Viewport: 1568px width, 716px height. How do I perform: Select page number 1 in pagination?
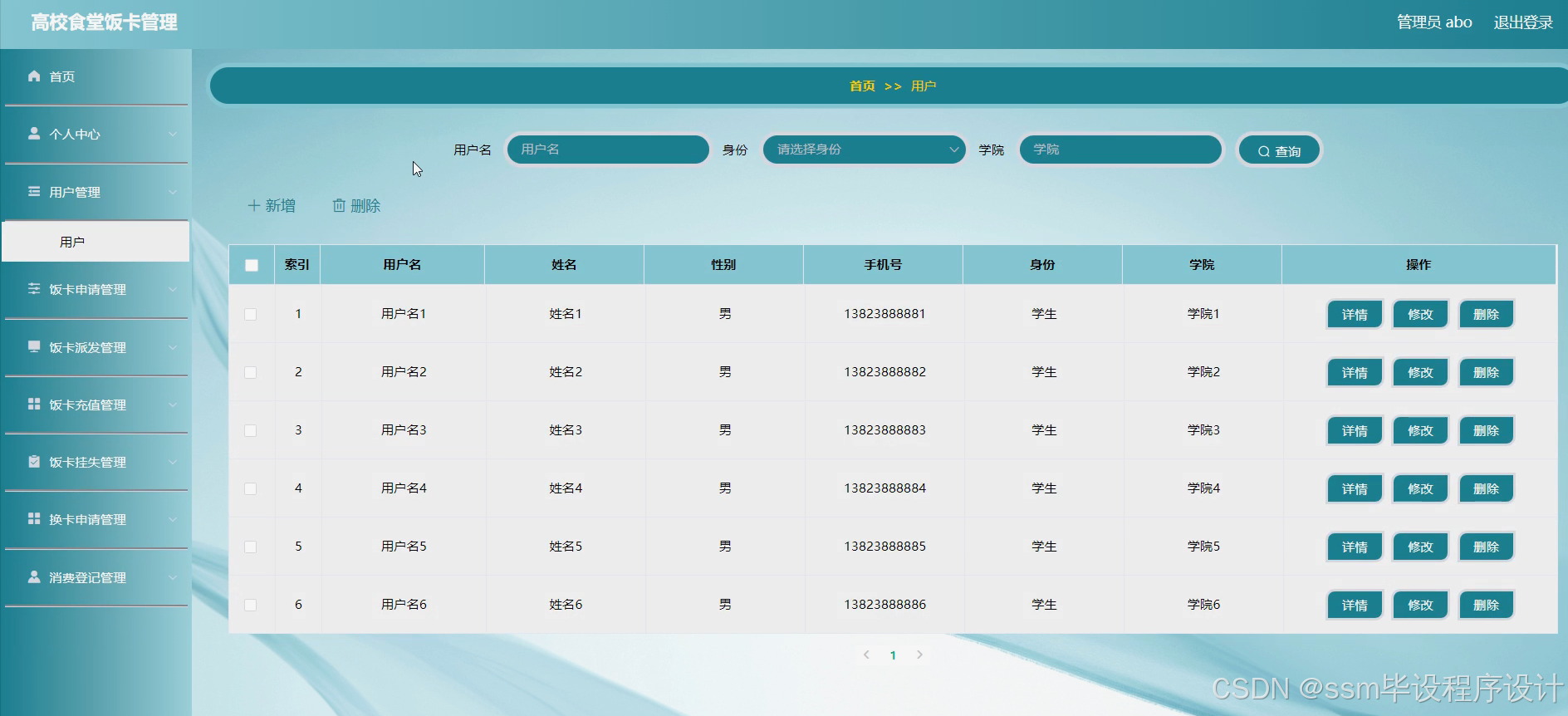tap(893, 655)
